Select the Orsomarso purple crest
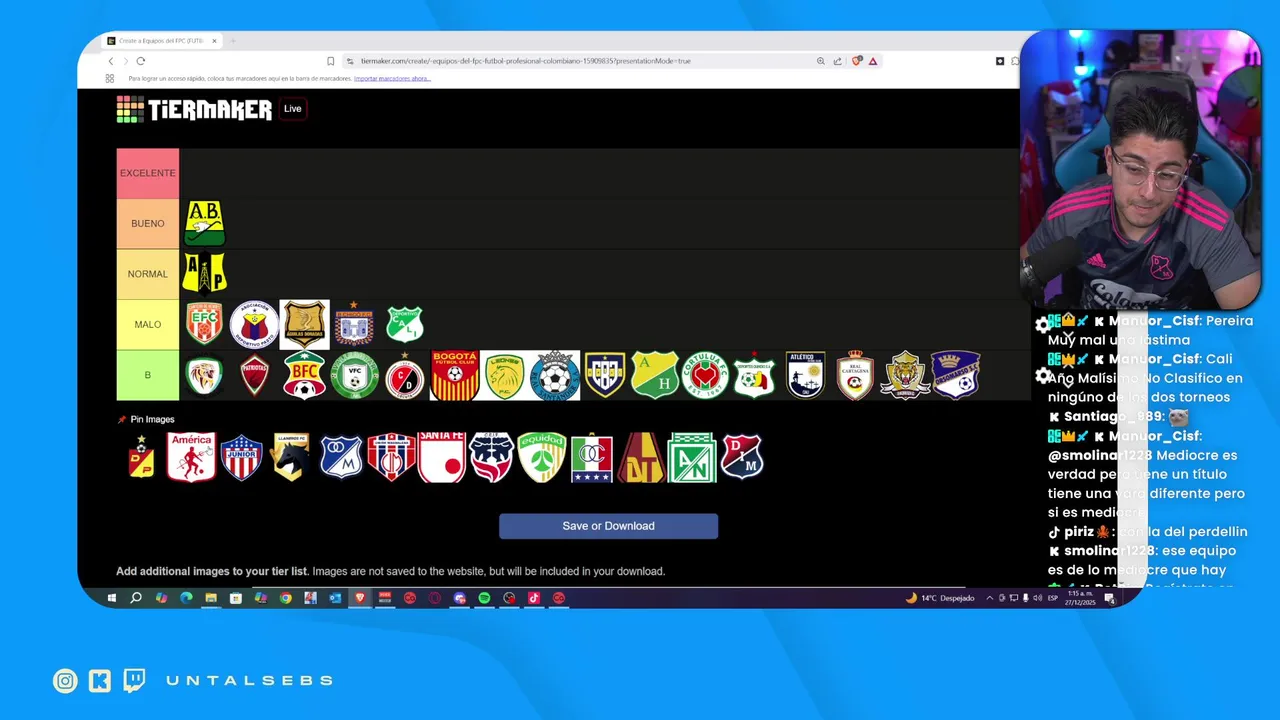 [x=955, y=375]
